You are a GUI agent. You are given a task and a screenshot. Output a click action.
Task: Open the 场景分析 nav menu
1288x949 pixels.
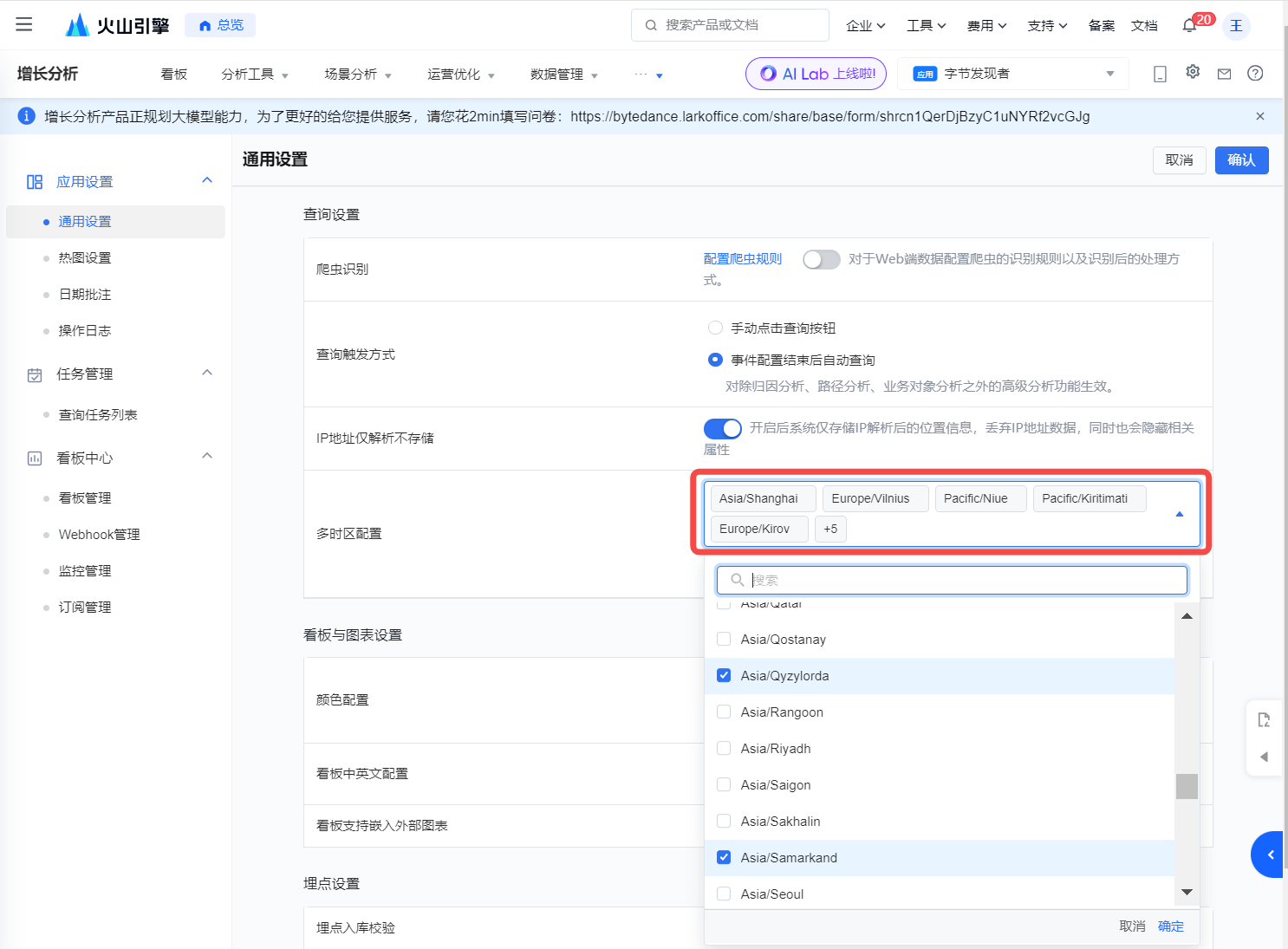tap(358, 75)
